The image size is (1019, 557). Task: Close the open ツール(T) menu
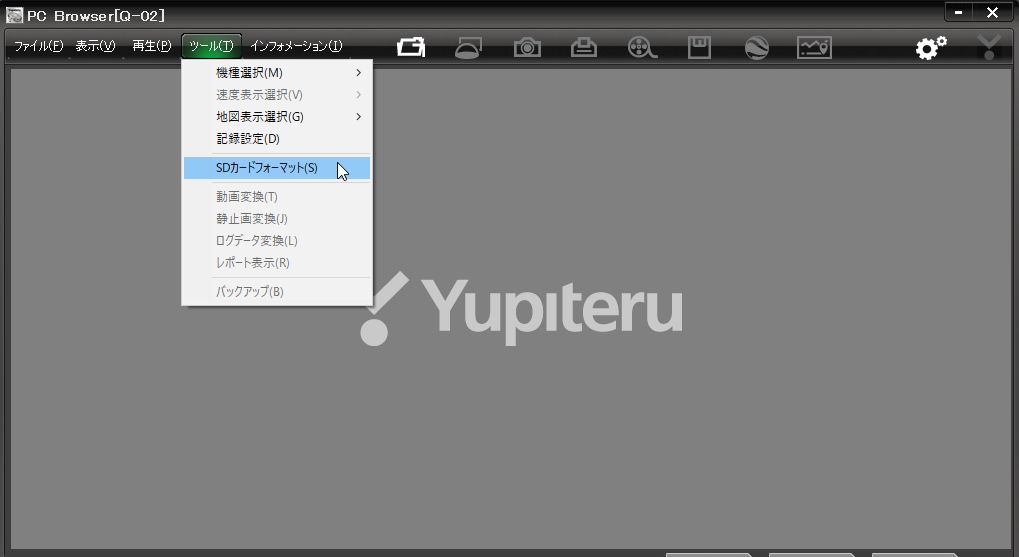point(212,46)
